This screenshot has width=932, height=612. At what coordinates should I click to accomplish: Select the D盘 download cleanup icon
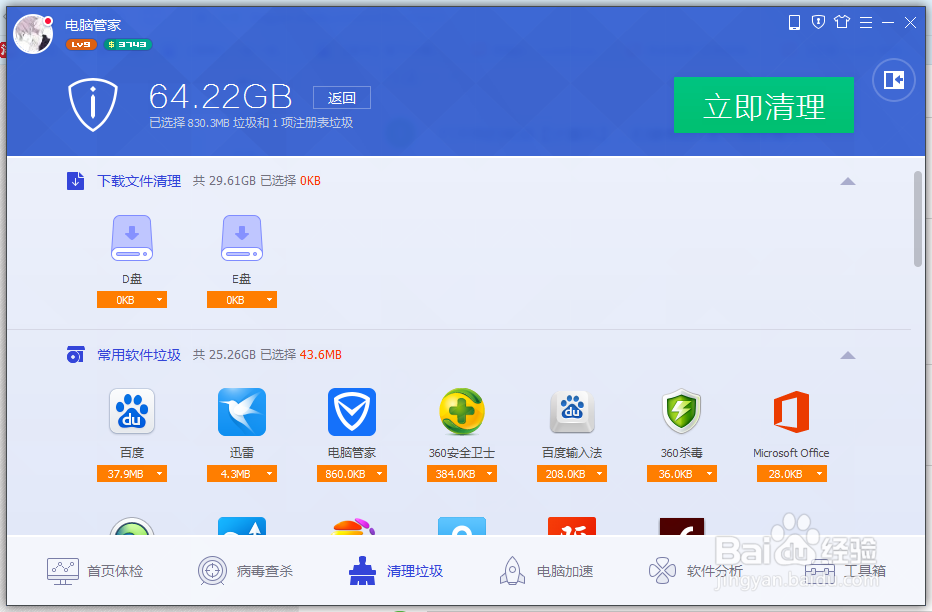pos(131,238)
